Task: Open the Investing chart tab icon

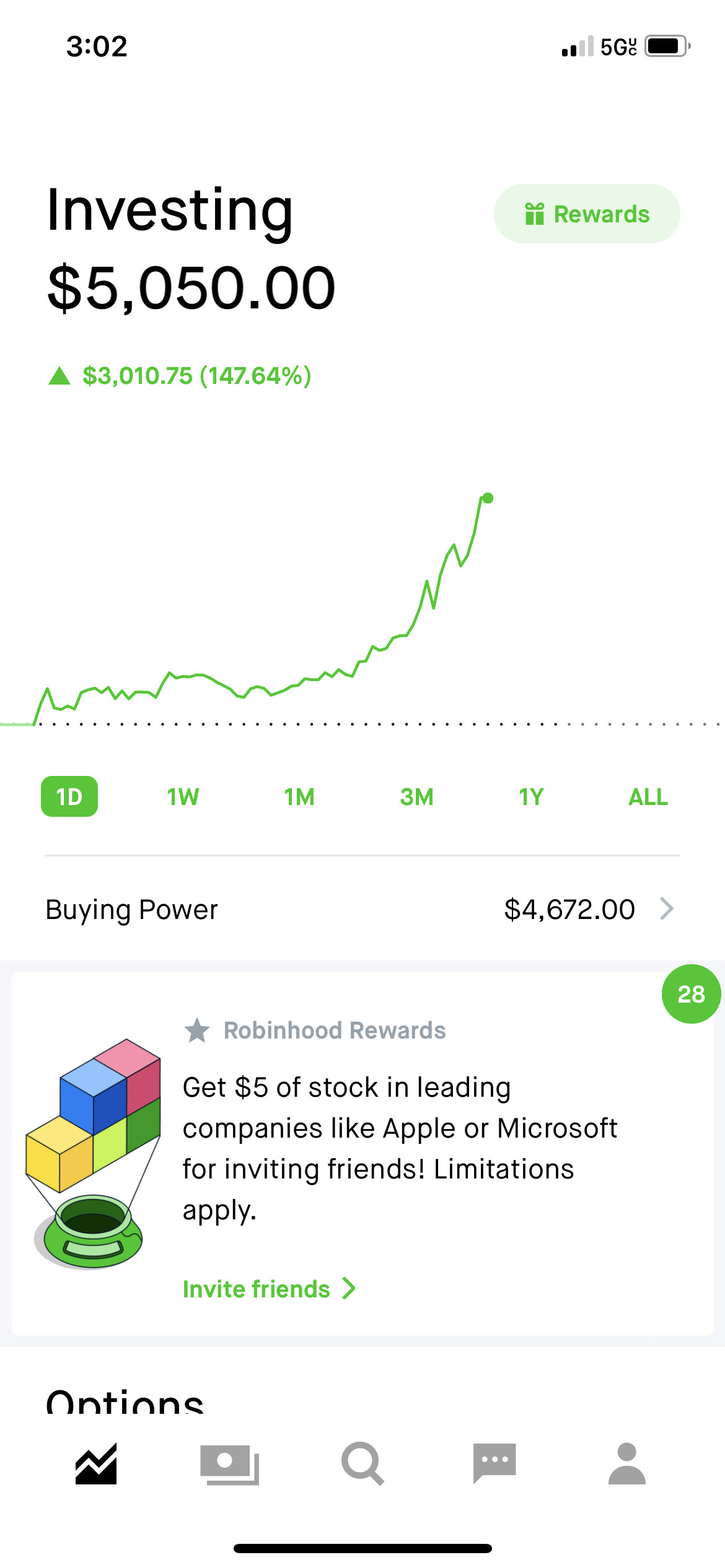Action: (x=96, y=1464)
